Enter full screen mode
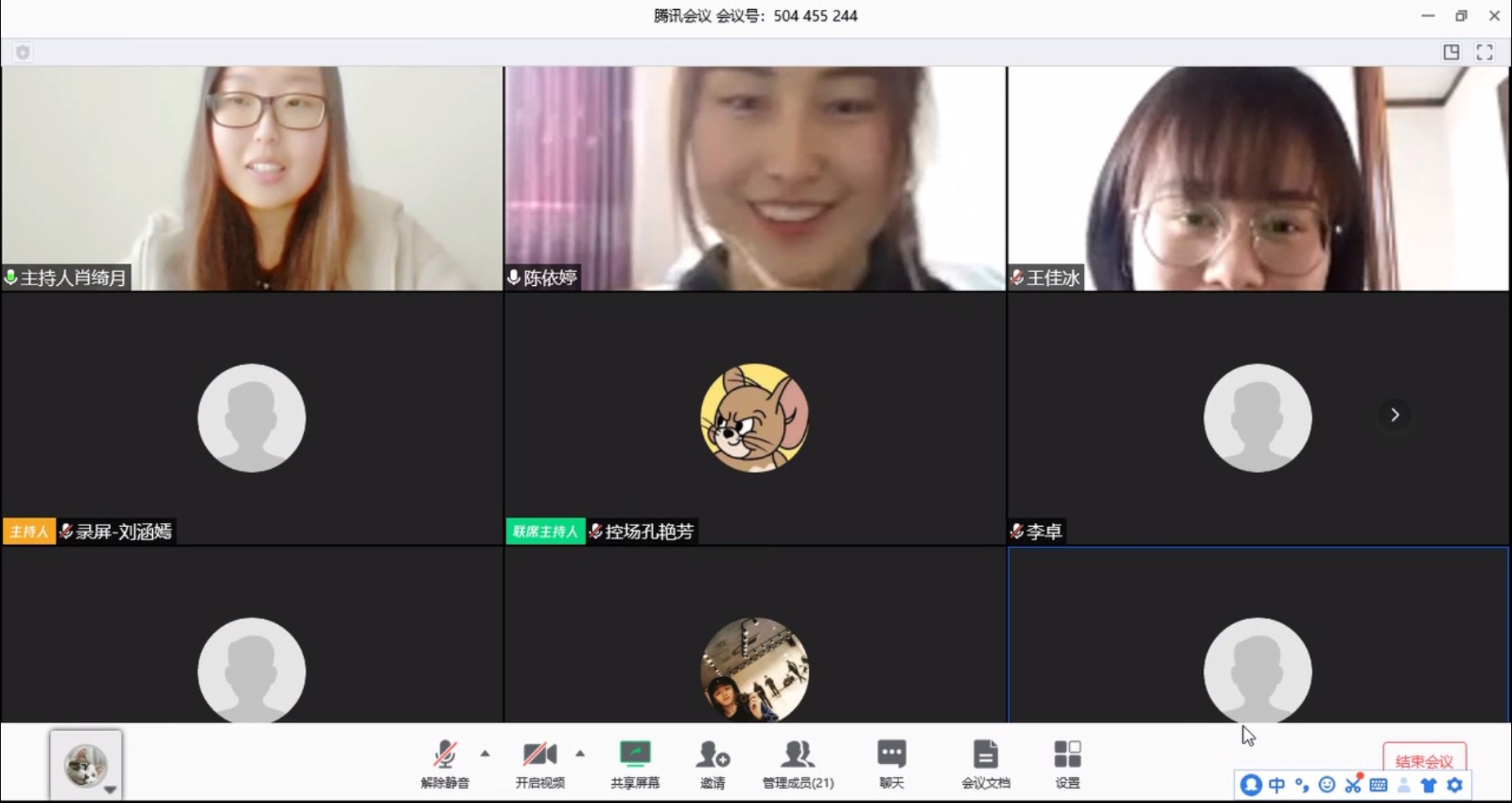Image resolution: width=1512 pixels, height=803 pixels. click(1484, 52)
